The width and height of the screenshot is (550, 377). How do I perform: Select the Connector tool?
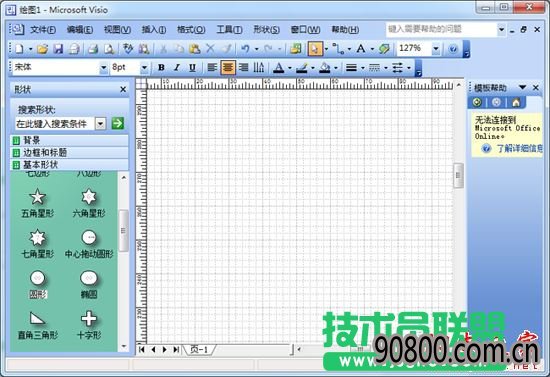[x=338, y=49]
